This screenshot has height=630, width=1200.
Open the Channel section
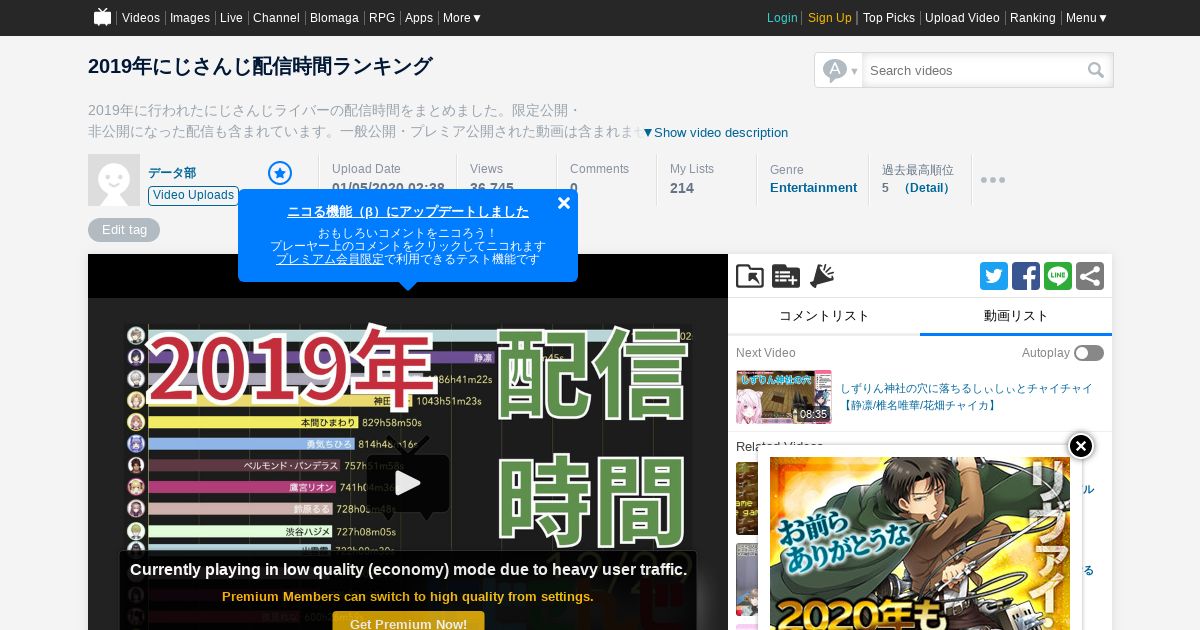pyautogui.click(x=276, y=18)
